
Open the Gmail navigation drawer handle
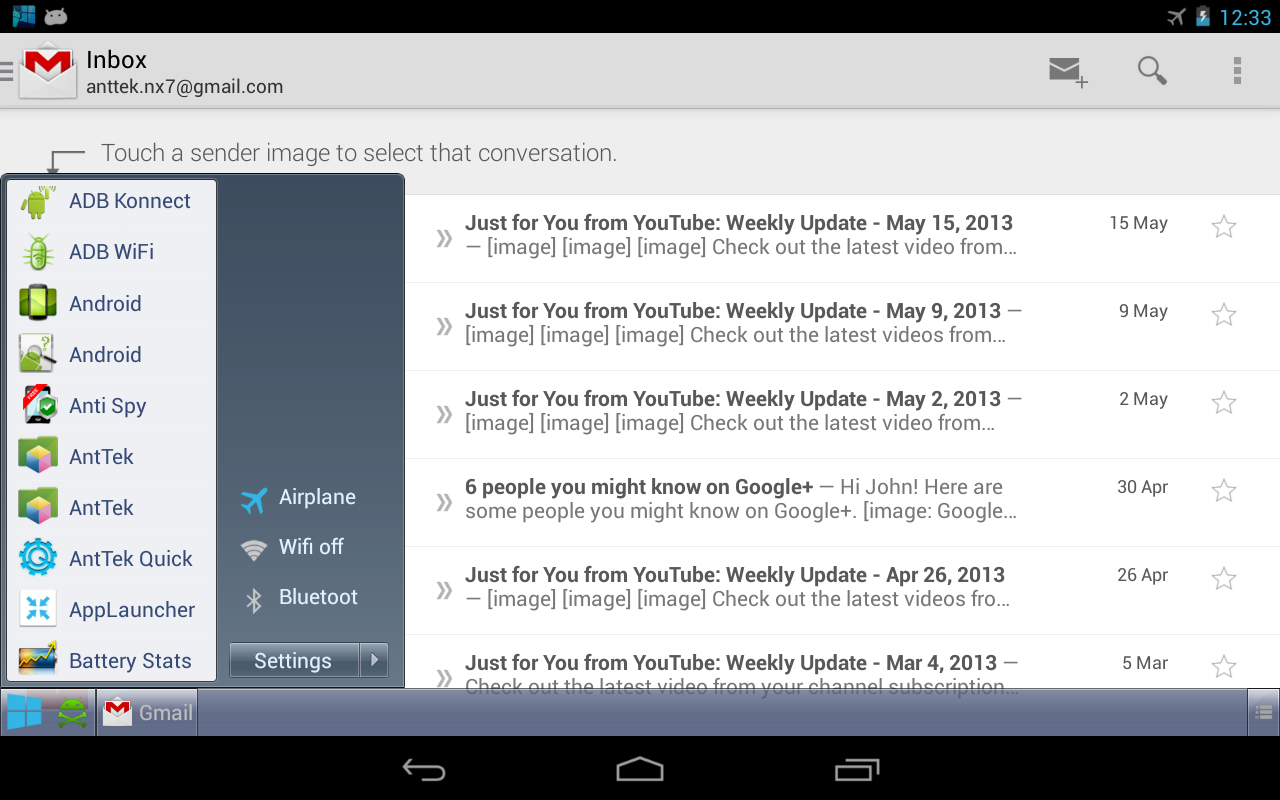[x=6, y=71]
